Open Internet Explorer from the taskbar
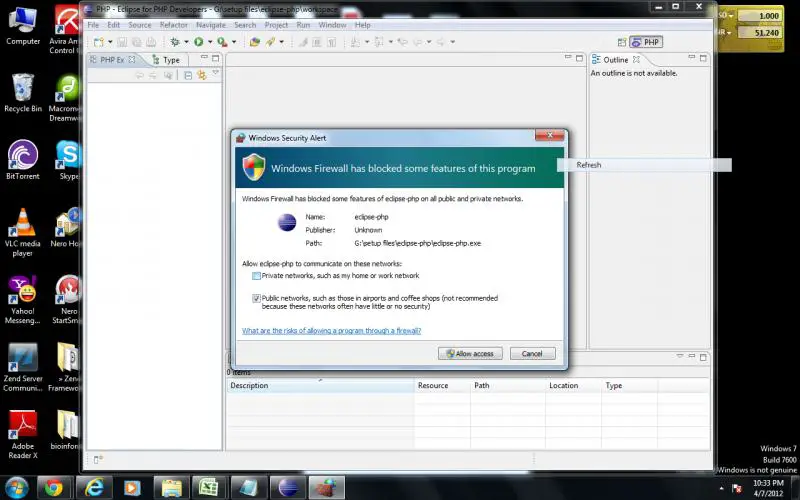The image size is (800, 500). 93,488
